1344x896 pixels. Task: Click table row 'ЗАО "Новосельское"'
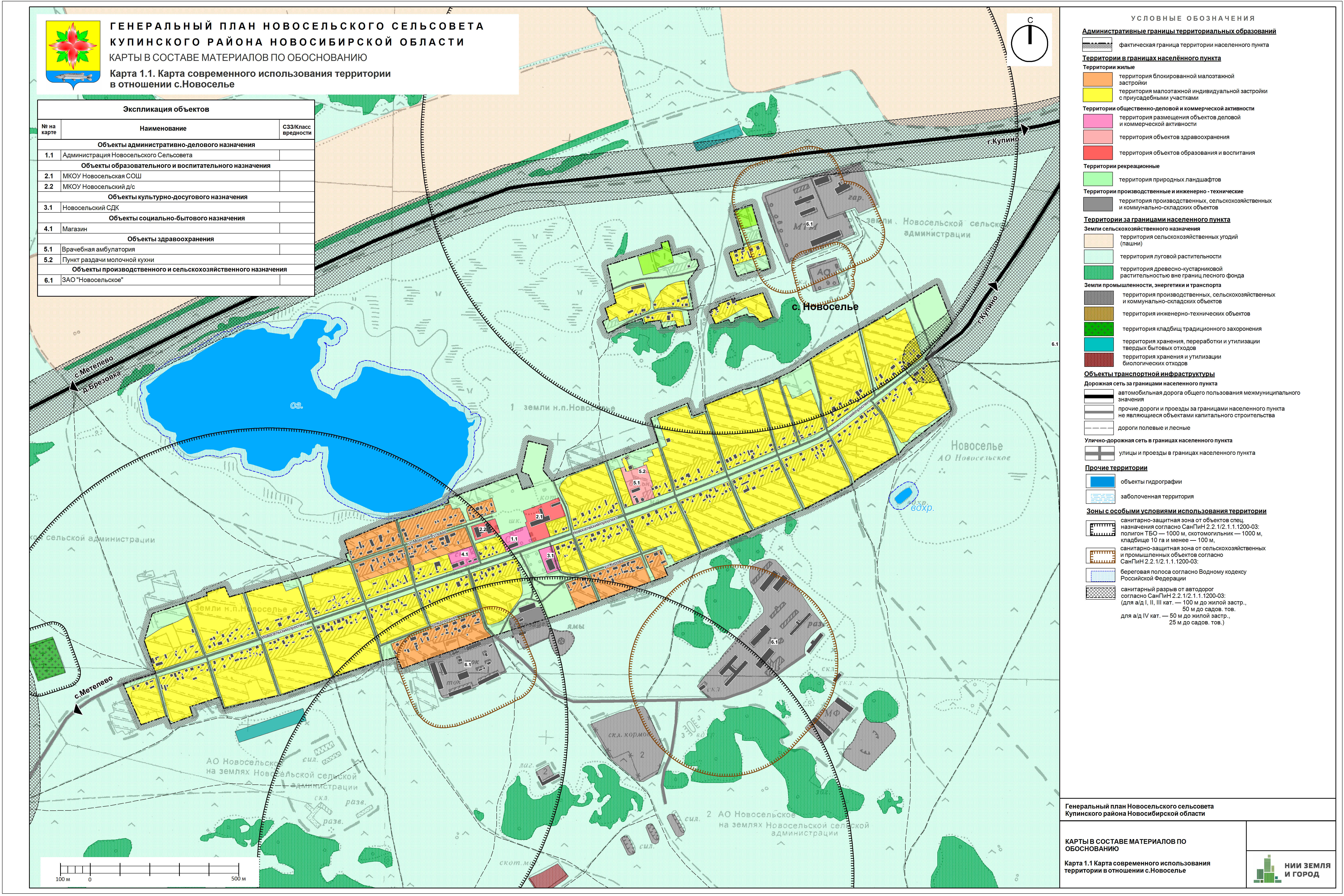coord(176,280)
